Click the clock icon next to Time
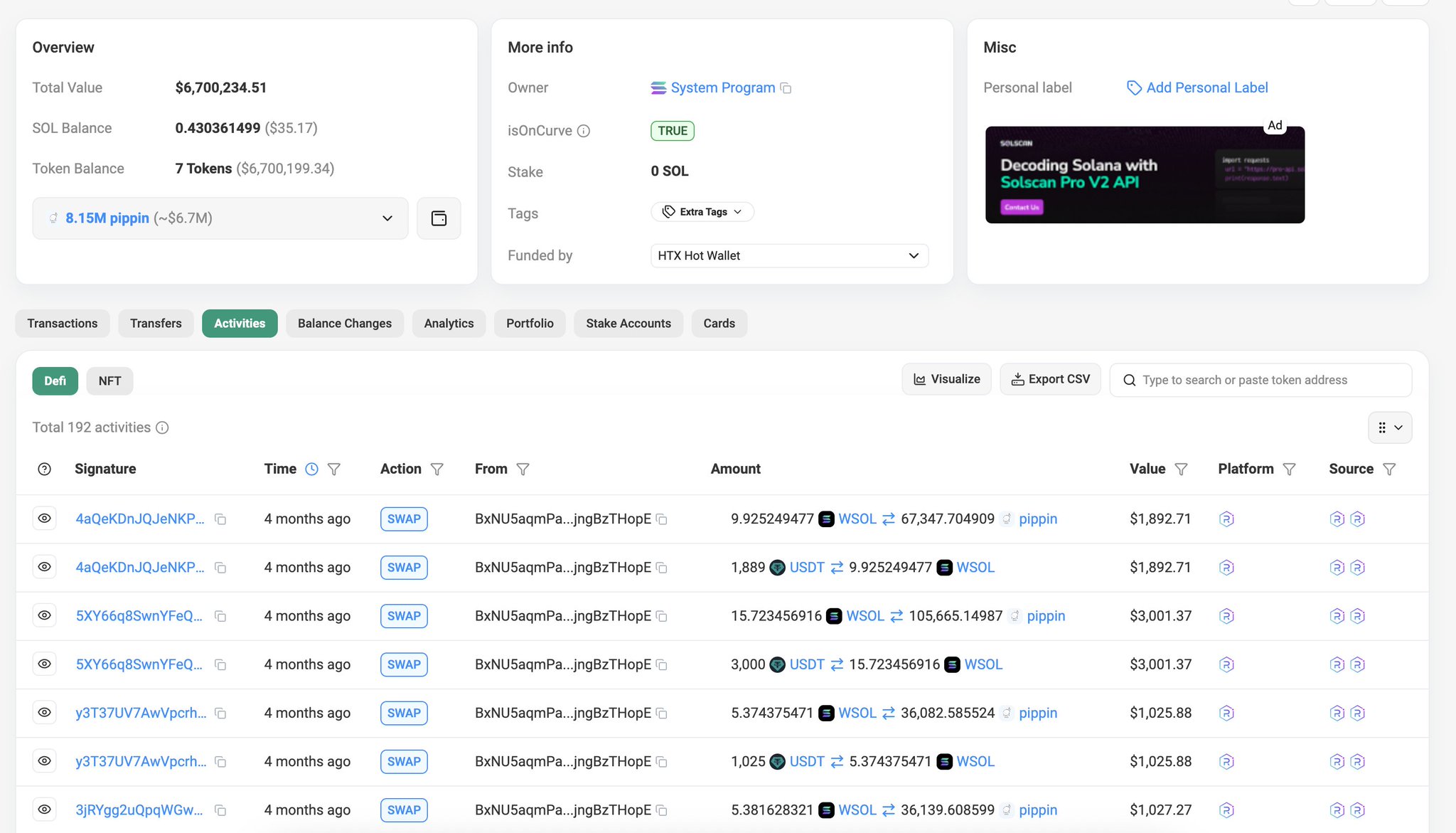This screenshot has height=833, width=1456. (311, 469)
